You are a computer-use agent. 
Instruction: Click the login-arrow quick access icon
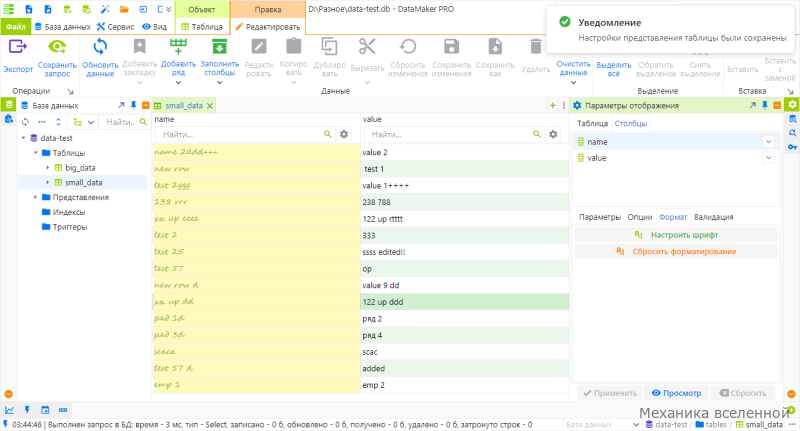[x=143, y=9]
